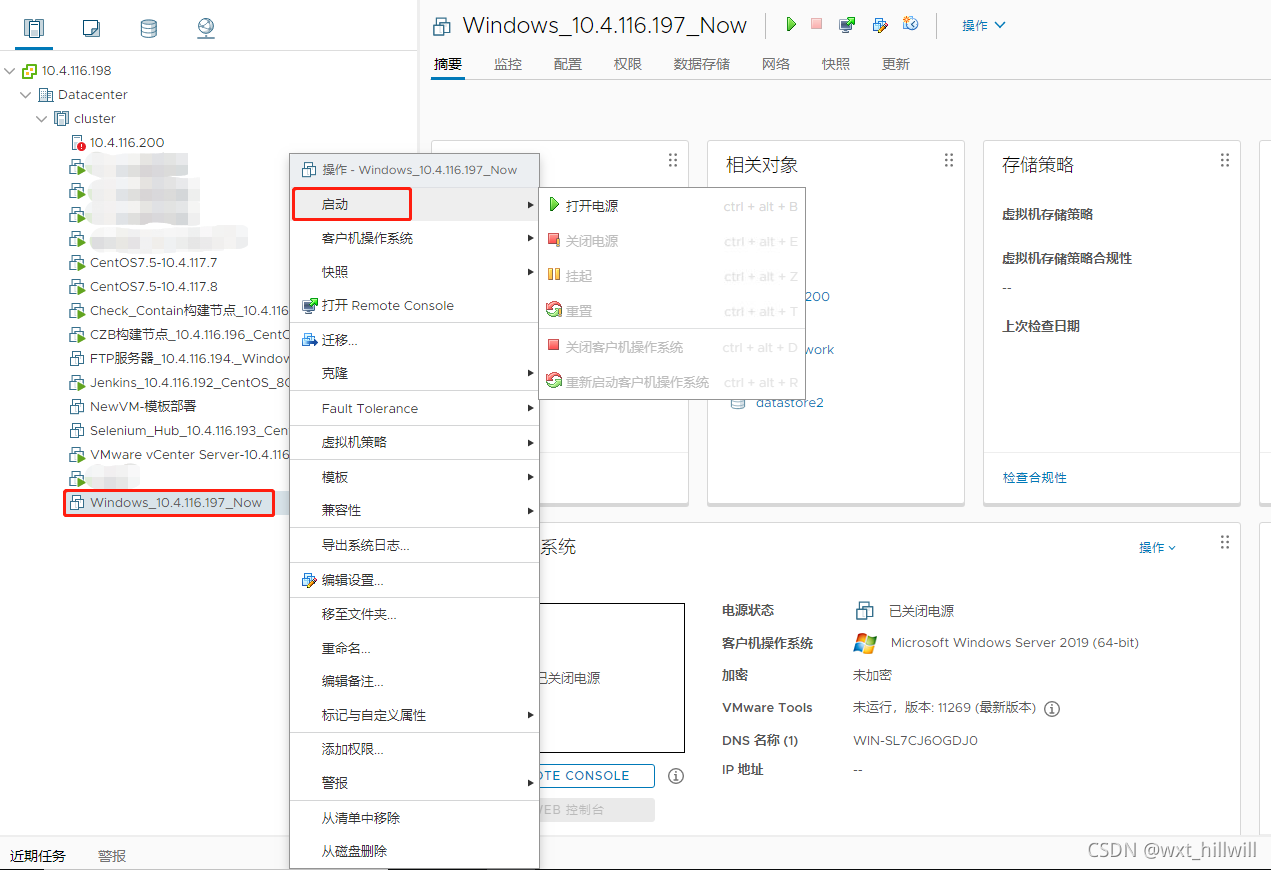Select 编辑备注 in the context menu
The width and height of the screenshot is (1271, 870).
pos(414,681)
